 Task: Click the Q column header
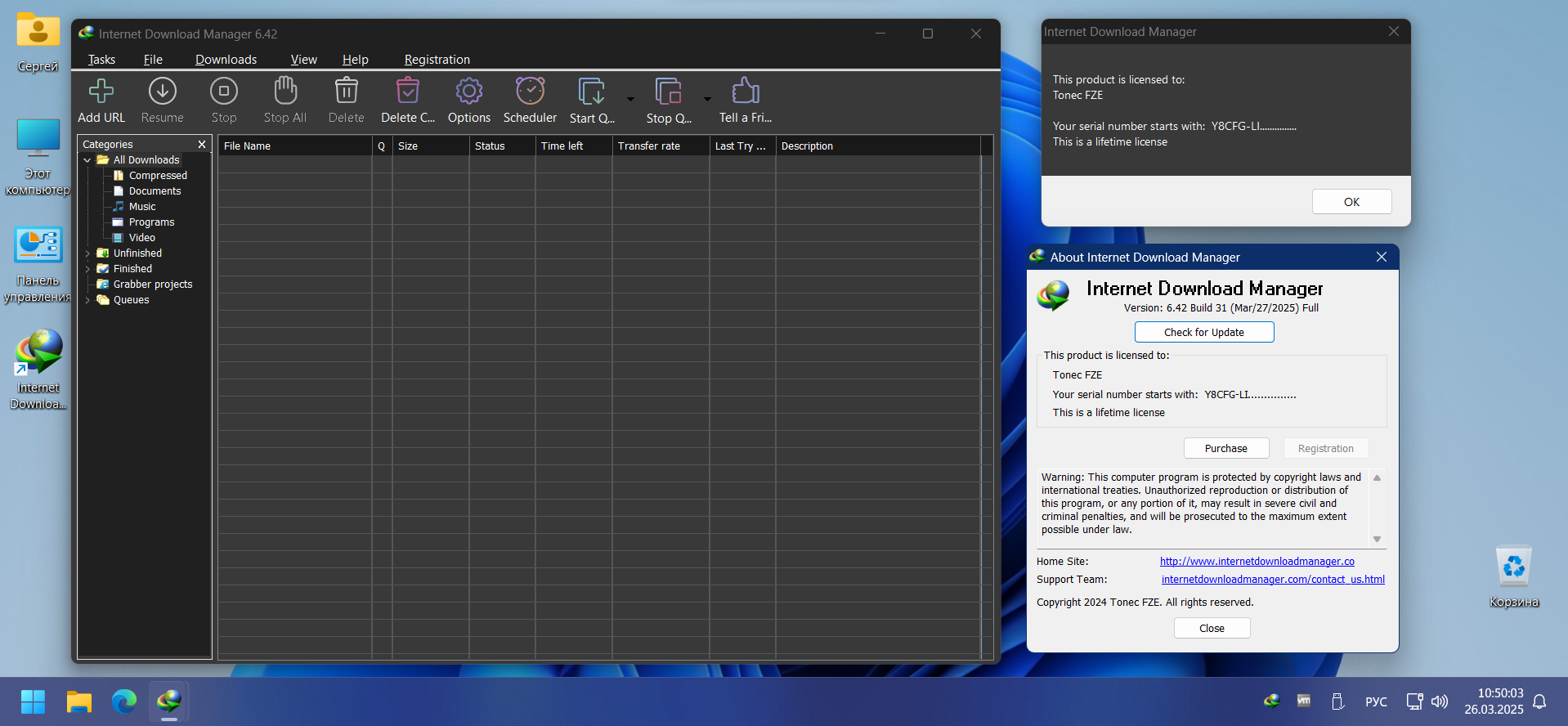[382, 146]
